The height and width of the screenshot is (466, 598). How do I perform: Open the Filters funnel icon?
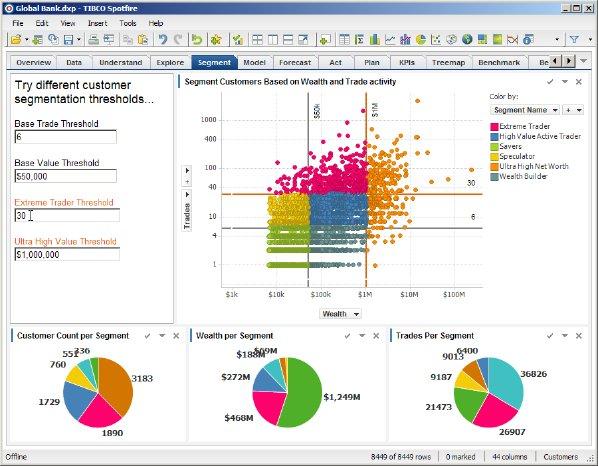point(574,39)
